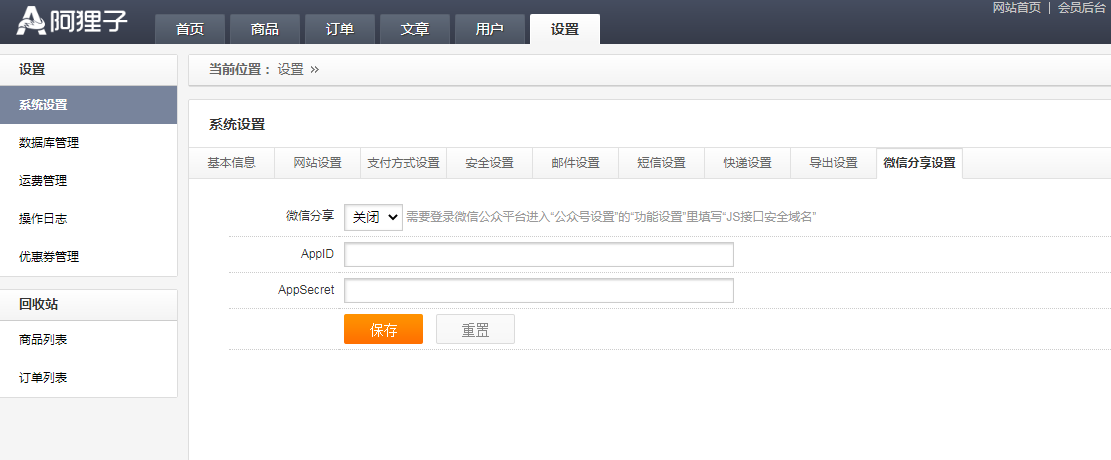Focus the AppSecret text box
The height and width of the screenshot is (460, 1111).
pos(538,291)
